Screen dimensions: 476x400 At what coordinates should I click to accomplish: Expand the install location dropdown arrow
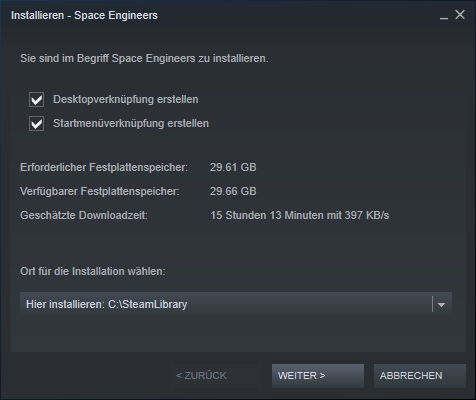pyautogui.click(x=441, y=304)
